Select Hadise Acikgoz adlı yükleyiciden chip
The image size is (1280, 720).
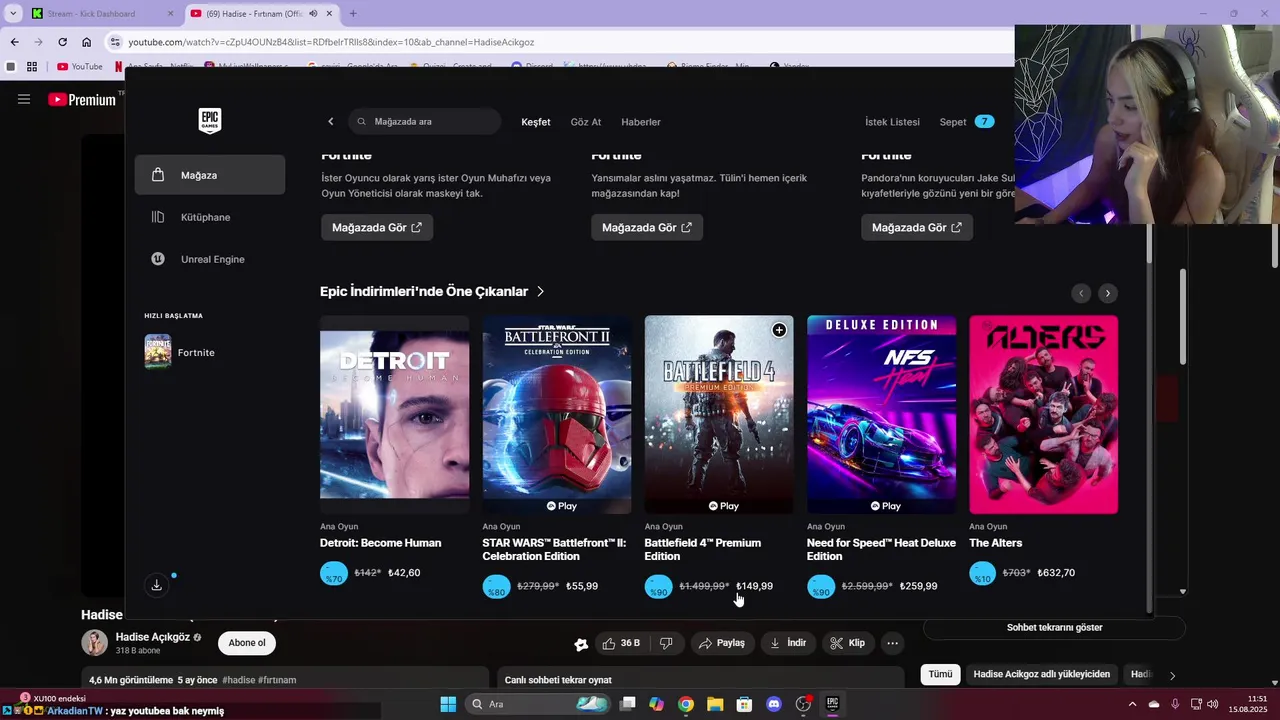(1041, 674)
